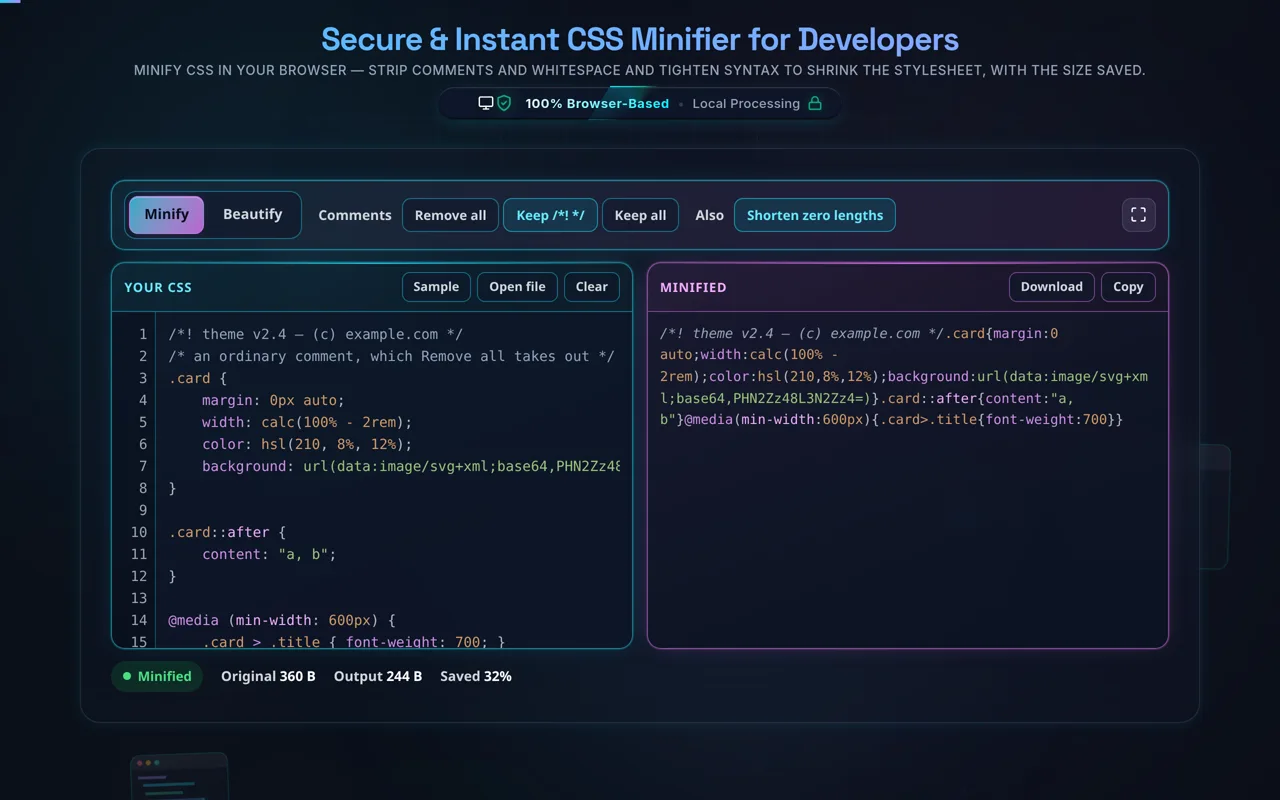The image size is (1280, 800).
Task: Click the '100% Browser-Based' badge text
Action: tap(597, 103)
